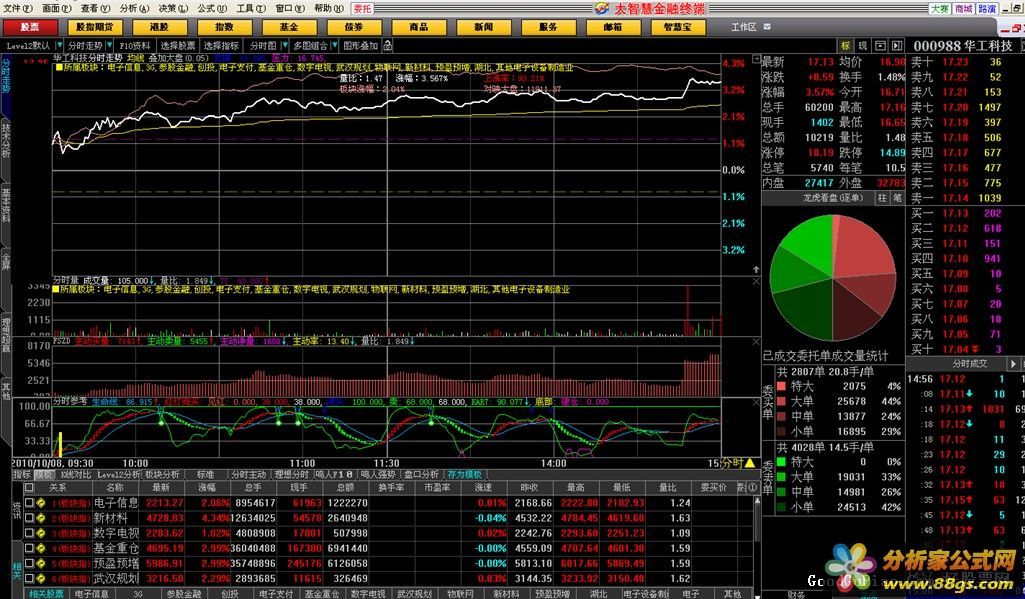Screen dimensions: 1025x599
Task: Switch to the 板块分析 tab
Action: click(x=162, y=474)
